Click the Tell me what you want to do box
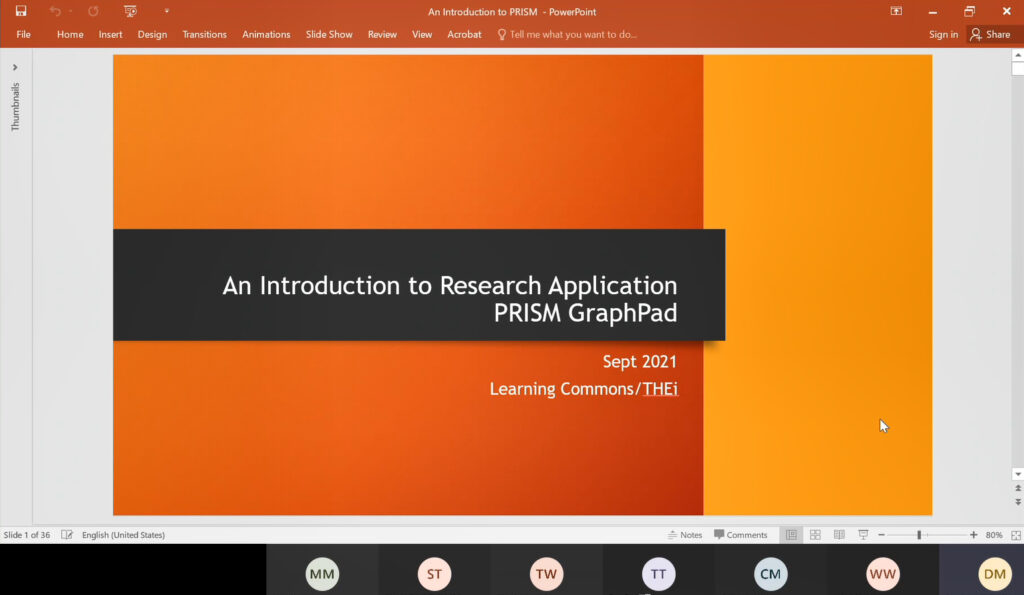 tap(567, 35)
